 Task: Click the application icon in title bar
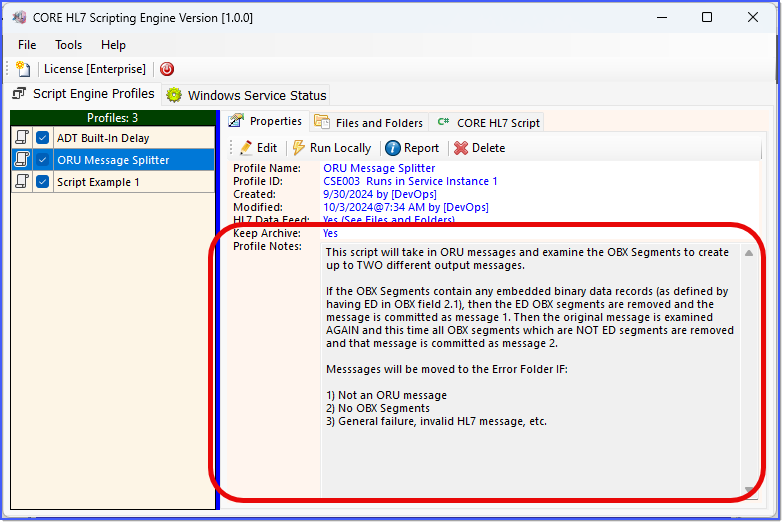coord(19,18)
